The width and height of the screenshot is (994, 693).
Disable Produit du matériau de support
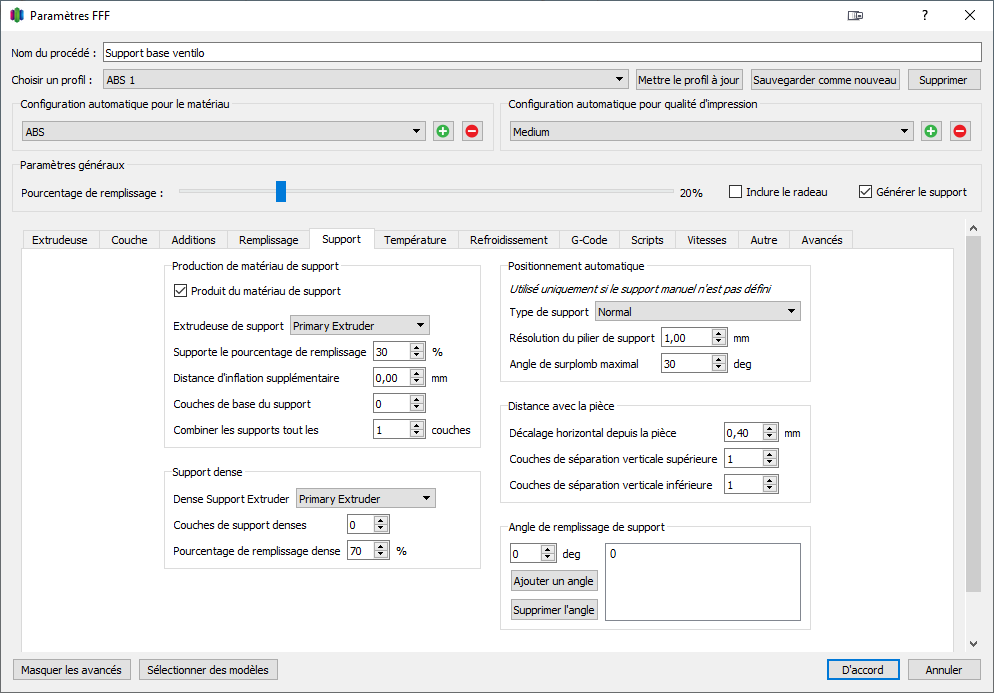pyautogui.click(x=181, y=291)
